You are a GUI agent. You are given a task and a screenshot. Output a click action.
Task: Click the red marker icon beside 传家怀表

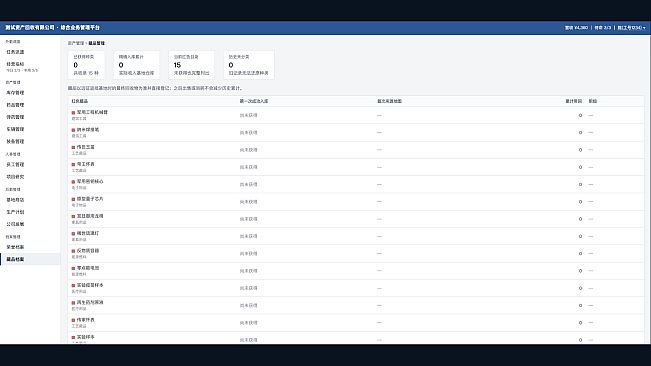[73, 320]
